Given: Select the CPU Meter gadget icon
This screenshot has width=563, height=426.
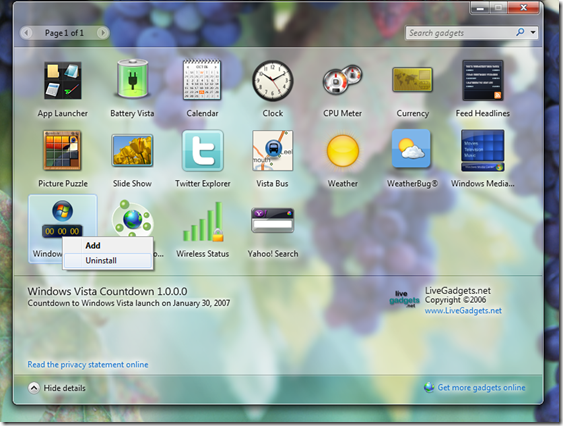Looking at the screenshot, I should tap(342, 79).
